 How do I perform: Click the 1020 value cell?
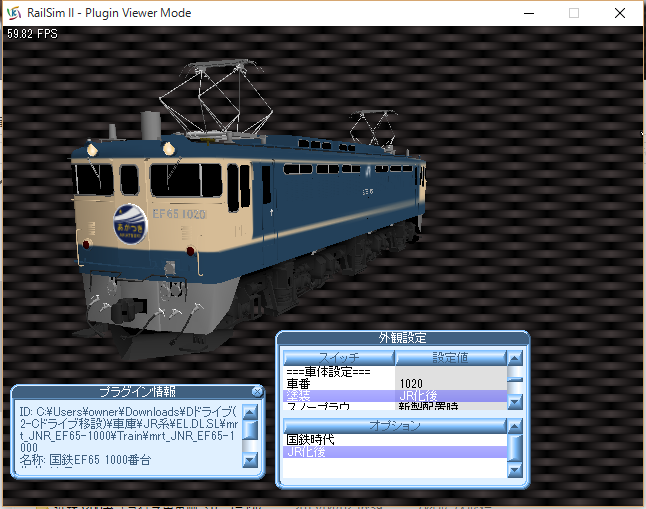451,384
